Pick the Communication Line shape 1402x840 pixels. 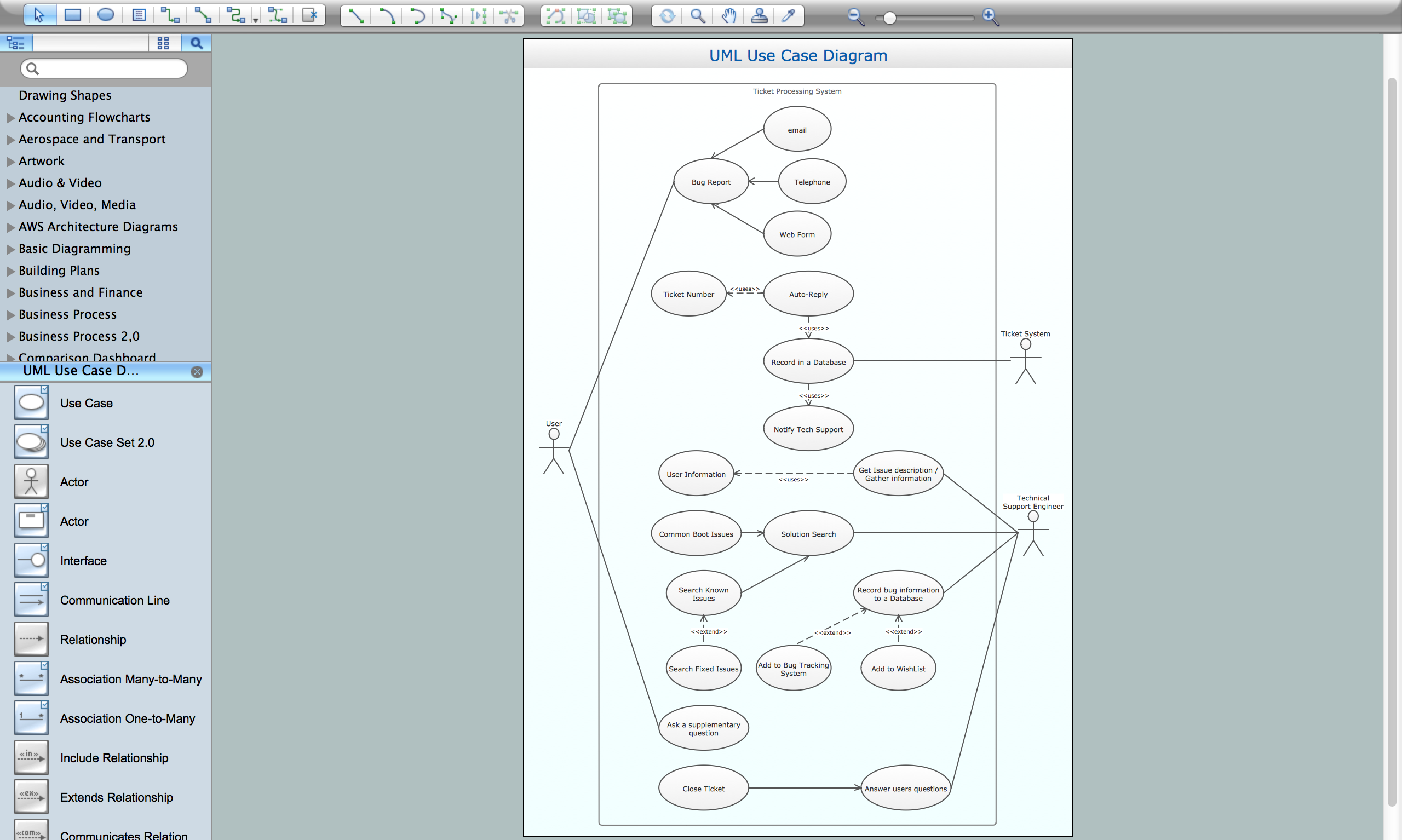114,600
